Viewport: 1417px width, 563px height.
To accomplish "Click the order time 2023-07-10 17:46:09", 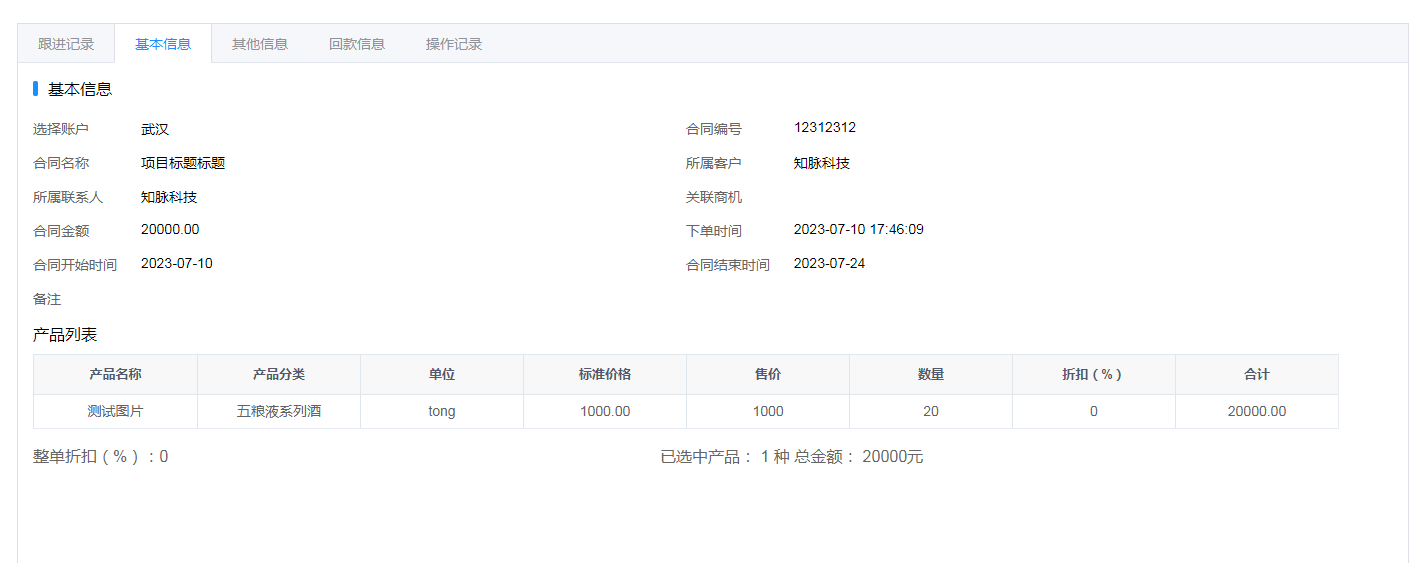I will click(858, 230).
